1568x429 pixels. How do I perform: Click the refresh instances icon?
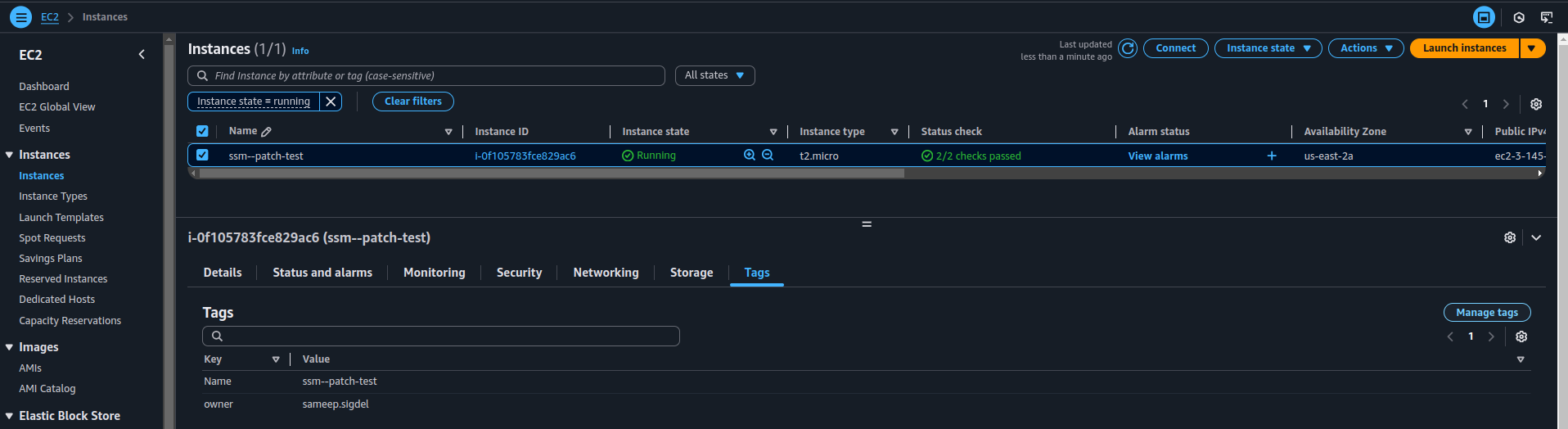pyautogui.click(x=1128, y=48)
